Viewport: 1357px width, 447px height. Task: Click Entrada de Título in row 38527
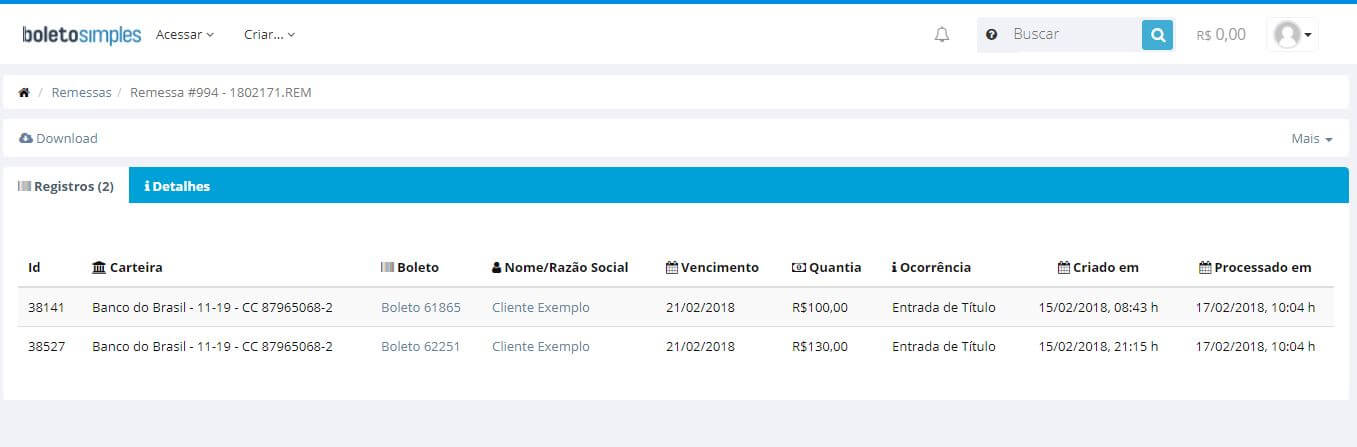pyautogui.click(x=944, y=347)
